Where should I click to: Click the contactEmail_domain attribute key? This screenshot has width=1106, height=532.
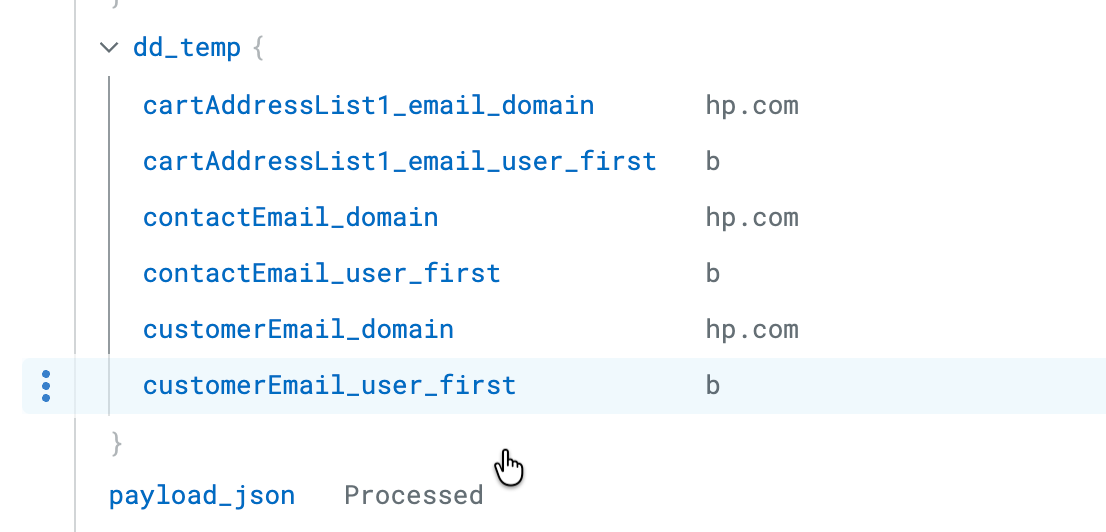point(290,217)
